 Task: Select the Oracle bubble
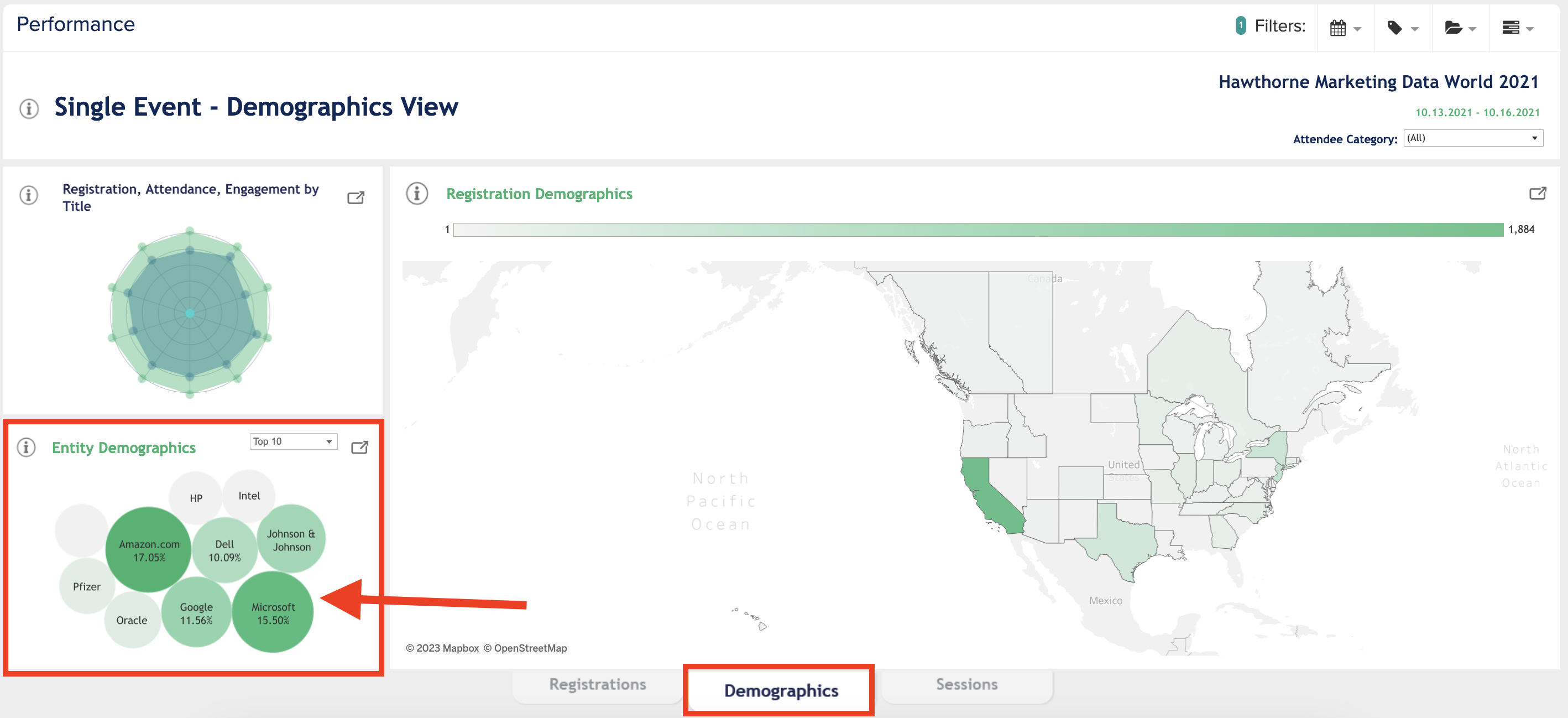coord(132,620)
